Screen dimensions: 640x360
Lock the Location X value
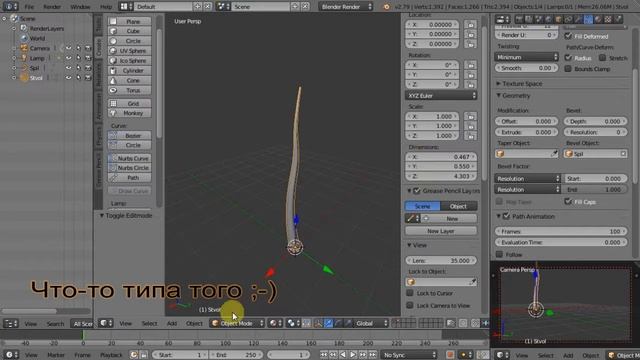471,24
